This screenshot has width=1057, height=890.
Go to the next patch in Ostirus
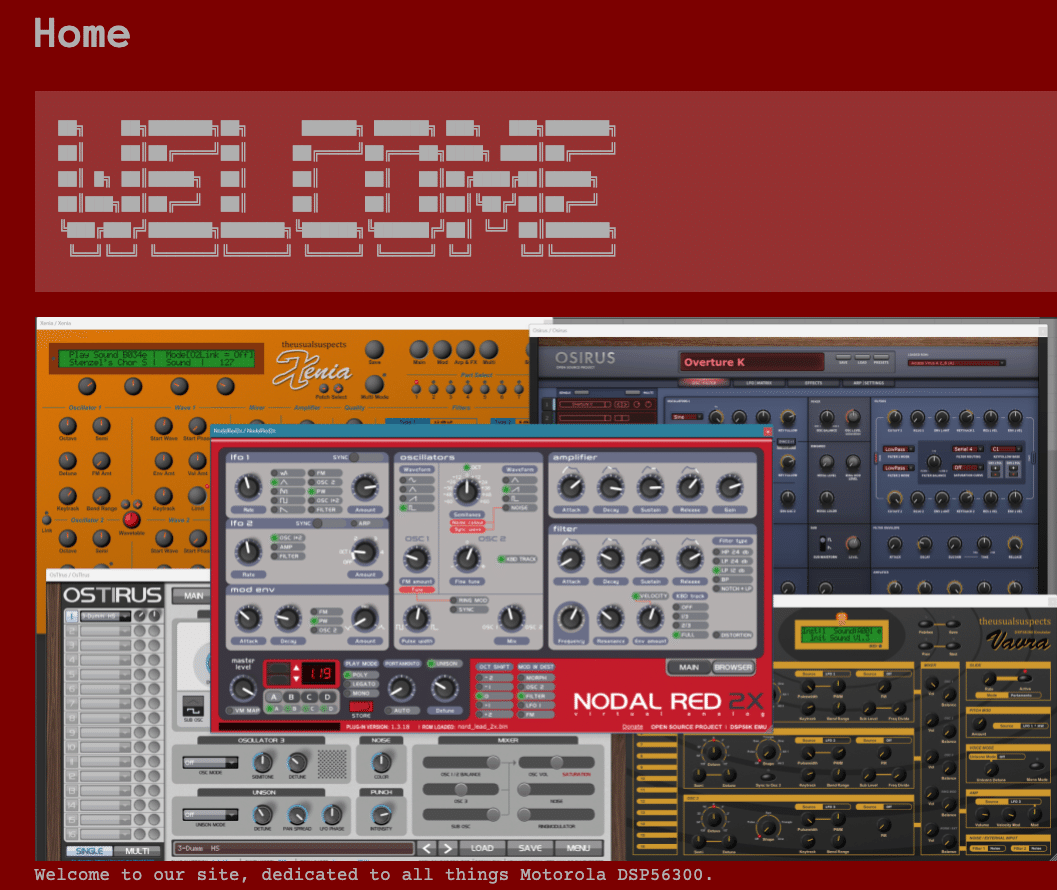tap(447, 848)
